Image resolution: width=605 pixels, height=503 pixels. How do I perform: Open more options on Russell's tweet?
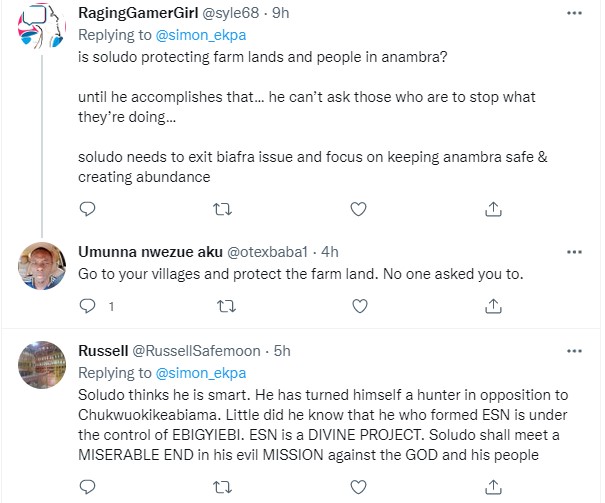(x=574, y=350)
